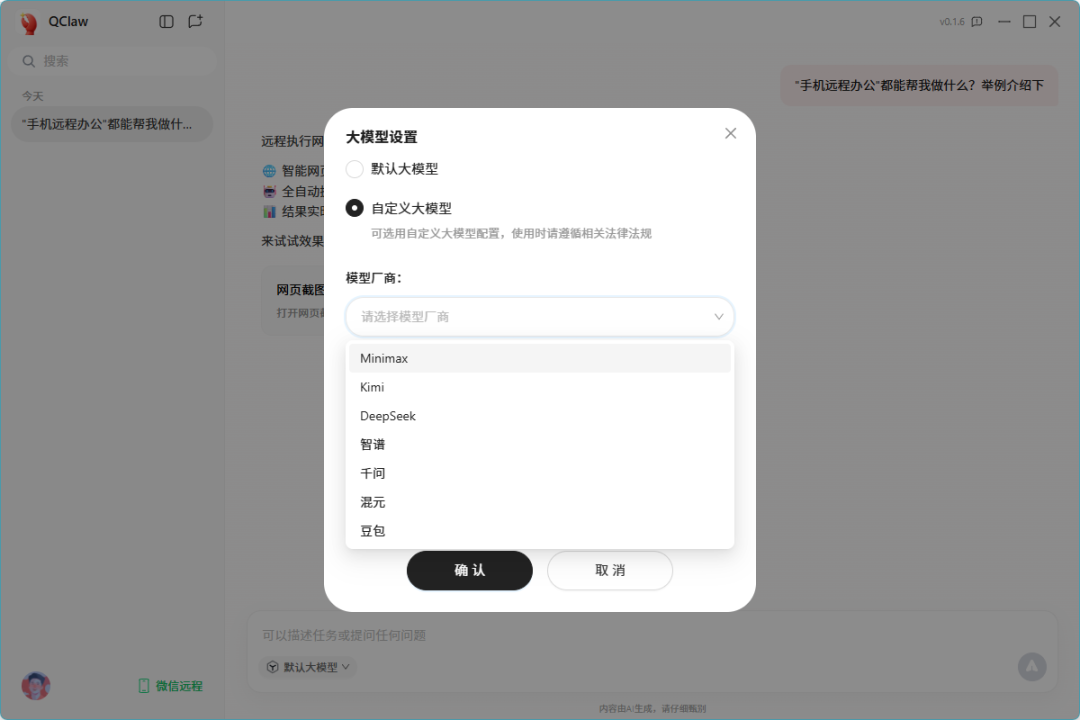Click the robot icon beside 全自动

[268, 191]
